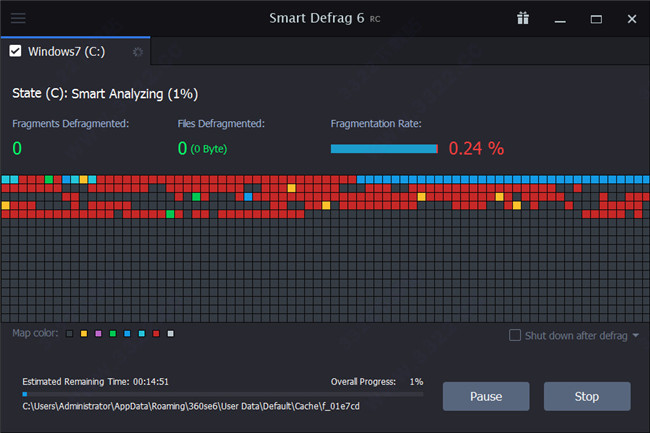Screen dimensions: 650x433
Task: Click the spinning gear on Windows7 tab
Action: tap(138, 52)
